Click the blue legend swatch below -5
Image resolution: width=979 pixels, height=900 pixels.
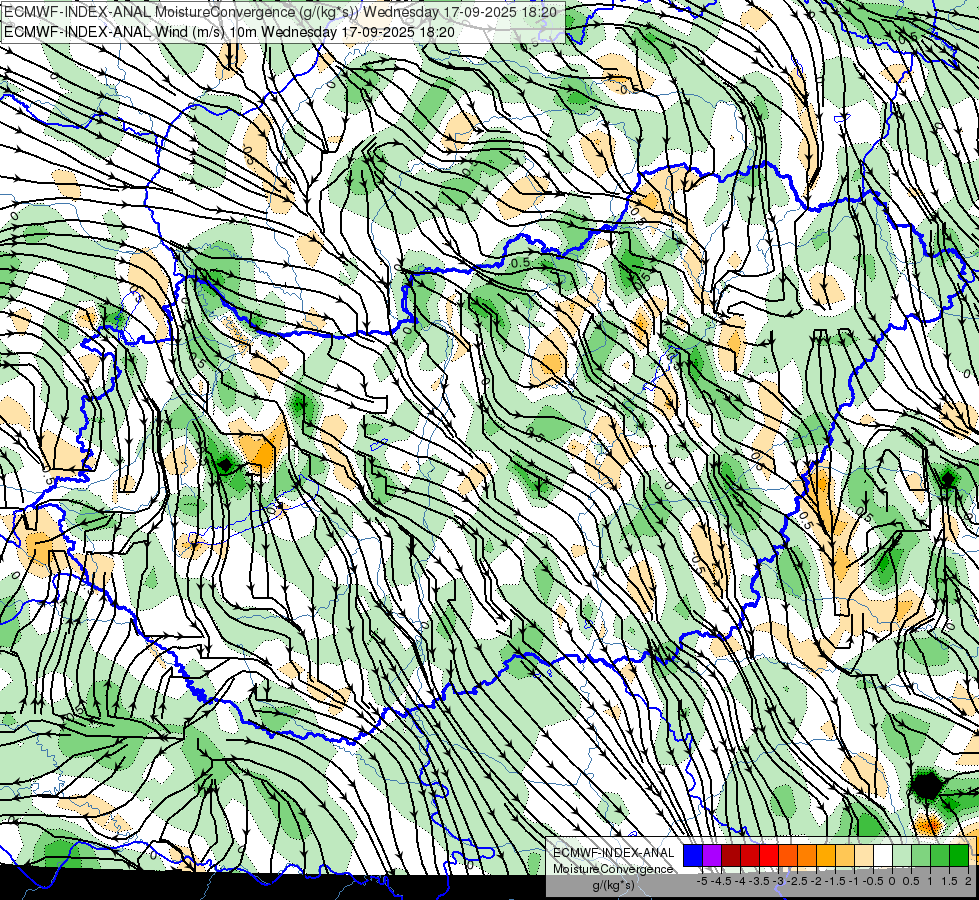(x=693, y=856)
